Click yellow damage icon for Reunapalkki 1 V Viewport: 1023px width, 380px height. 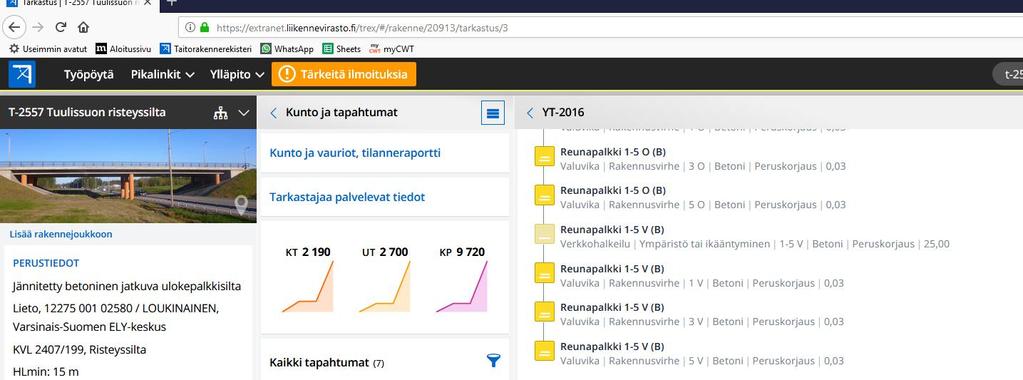tap(544, 273)
